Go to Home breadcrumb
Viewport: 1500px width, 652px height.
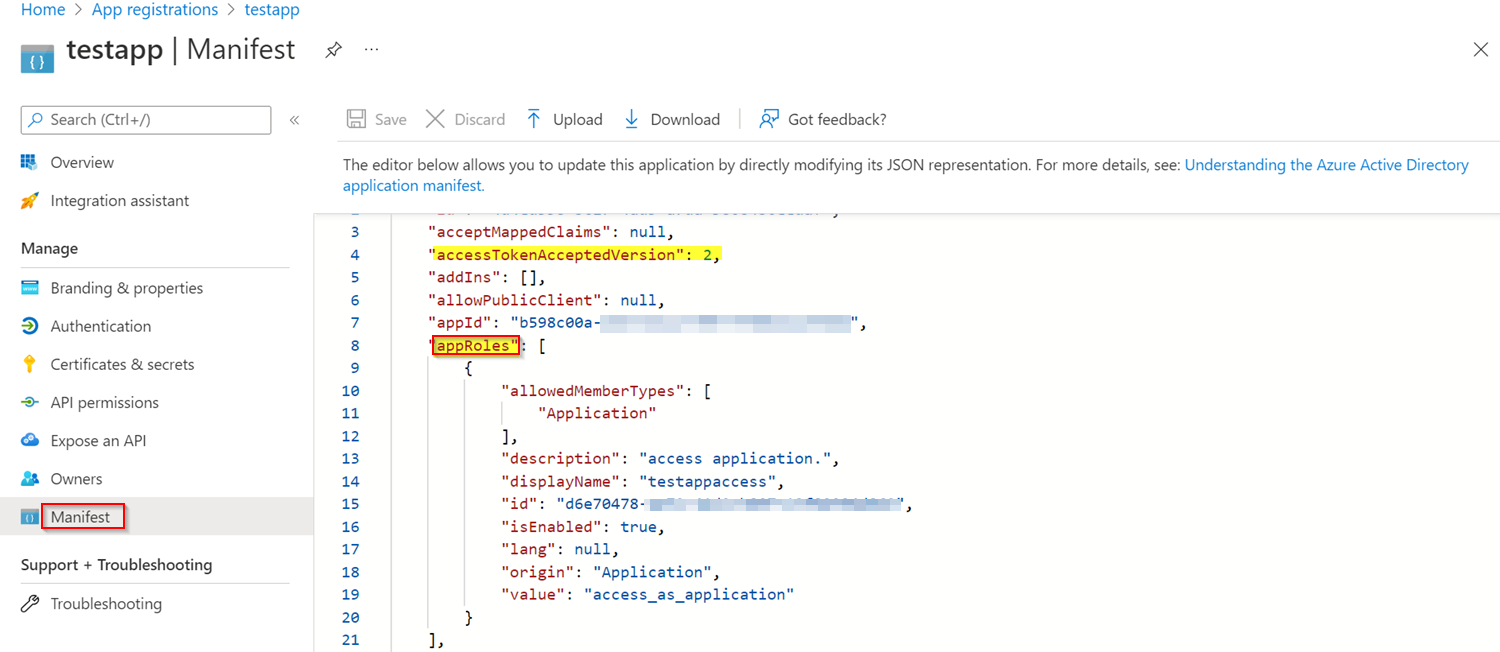point(43,10)
